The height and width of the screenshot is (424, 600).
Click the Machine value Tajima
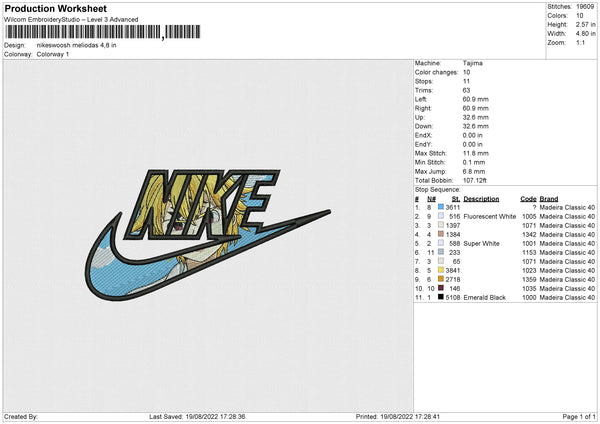tap(473, 63)
